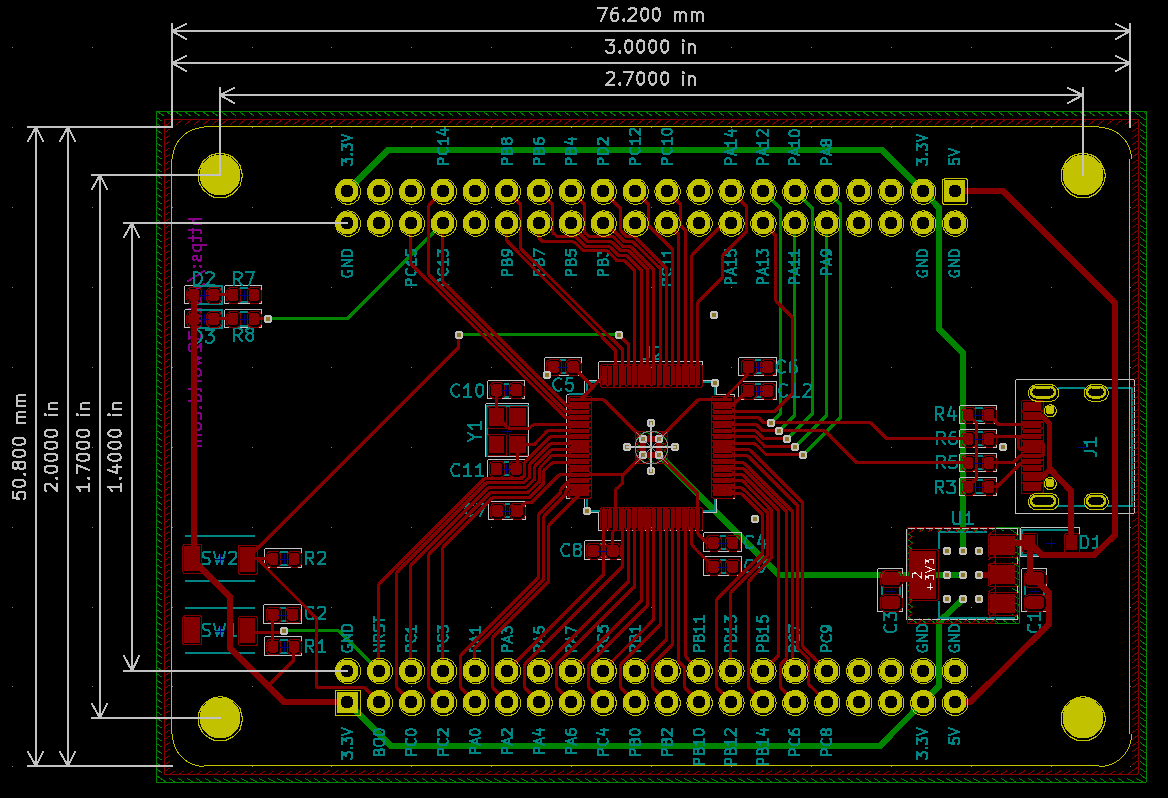
Task: Select the PB10 pin label
Action: point(699,746)
